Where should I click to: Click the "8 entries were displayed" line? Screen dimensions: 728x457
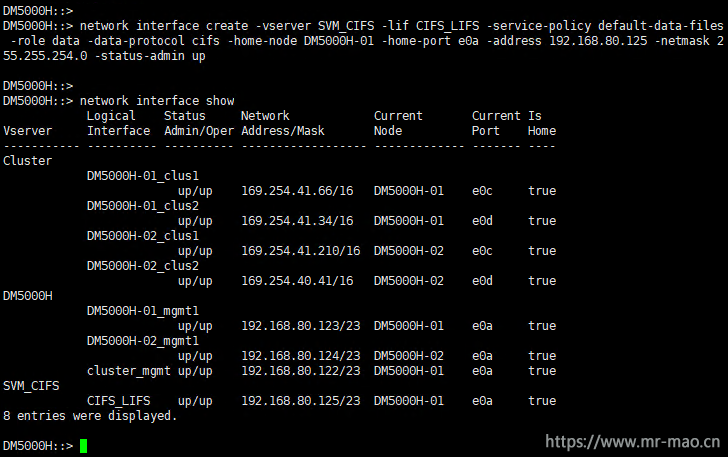90,416
